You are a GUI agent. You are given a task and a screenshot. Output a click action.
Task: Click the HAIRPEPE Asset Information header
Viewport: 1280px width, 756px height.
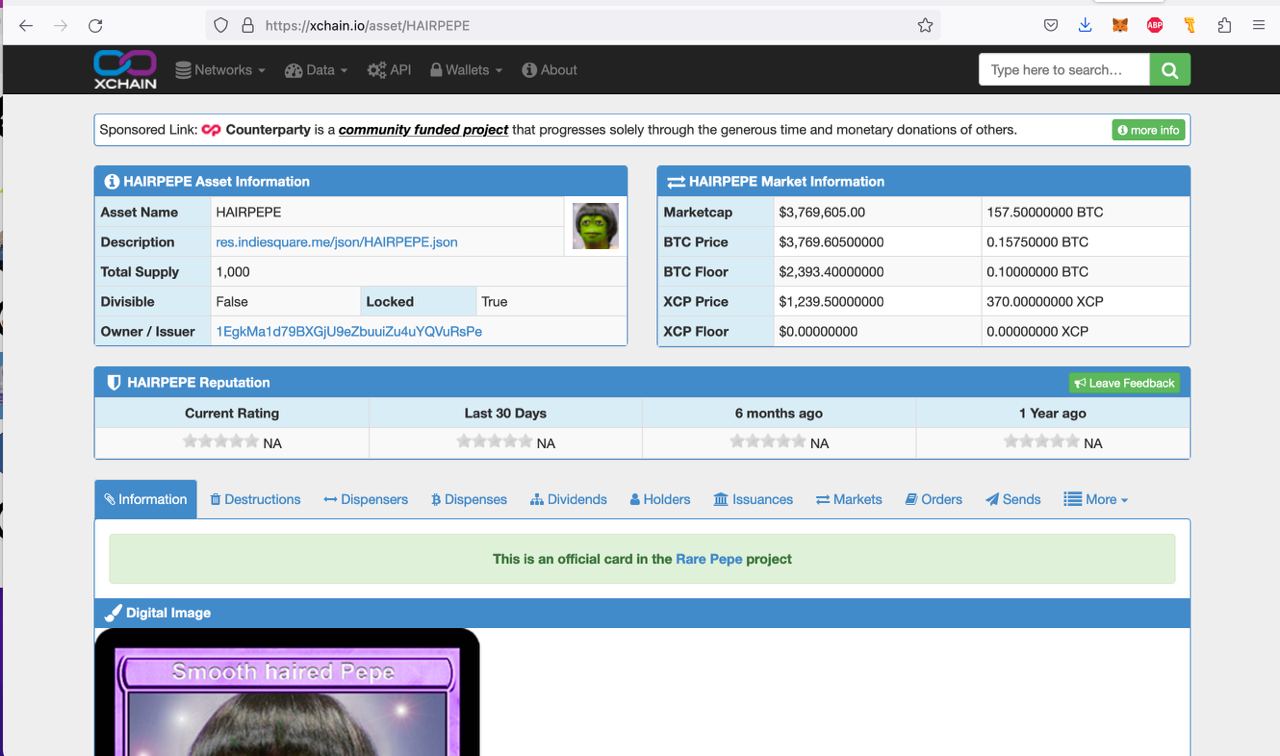(361, 181)
